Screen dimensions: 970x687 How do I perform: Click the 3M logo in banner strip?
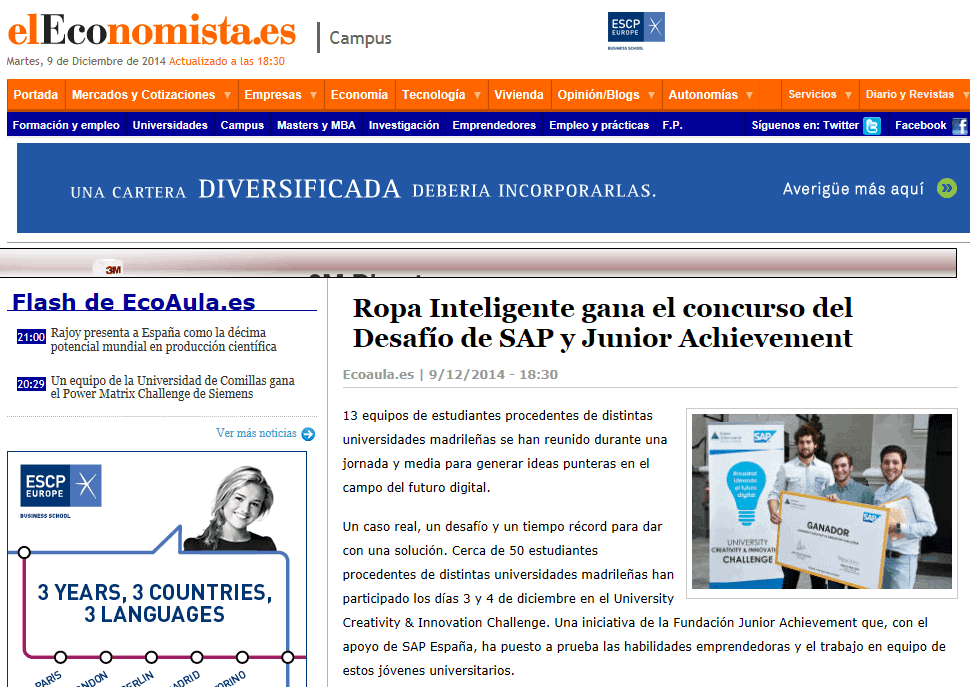point(113,270)
